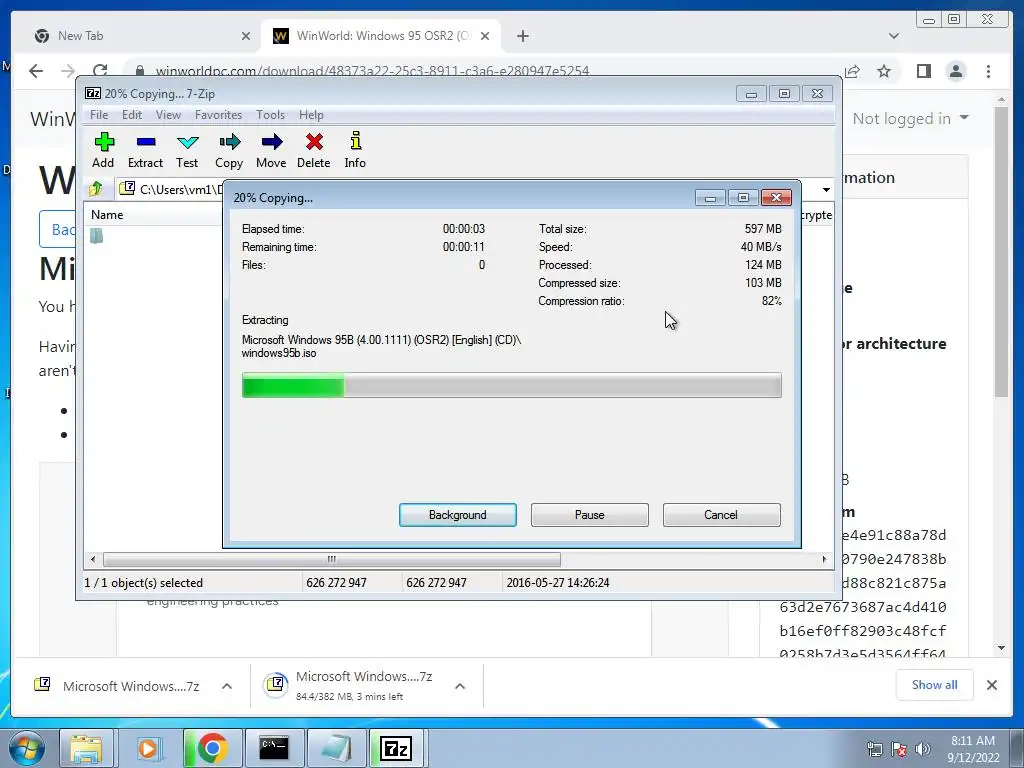Screen dimensions: 1024x768
Task: Click the volume speaker tray icon
Action: pos(923,748)
